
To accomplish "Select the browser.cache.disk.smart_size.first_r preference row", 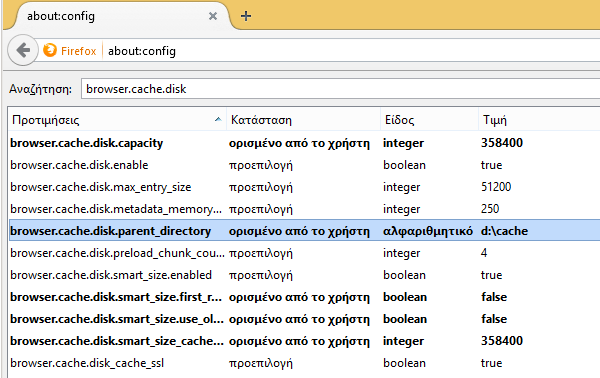I will click(304, 297).
